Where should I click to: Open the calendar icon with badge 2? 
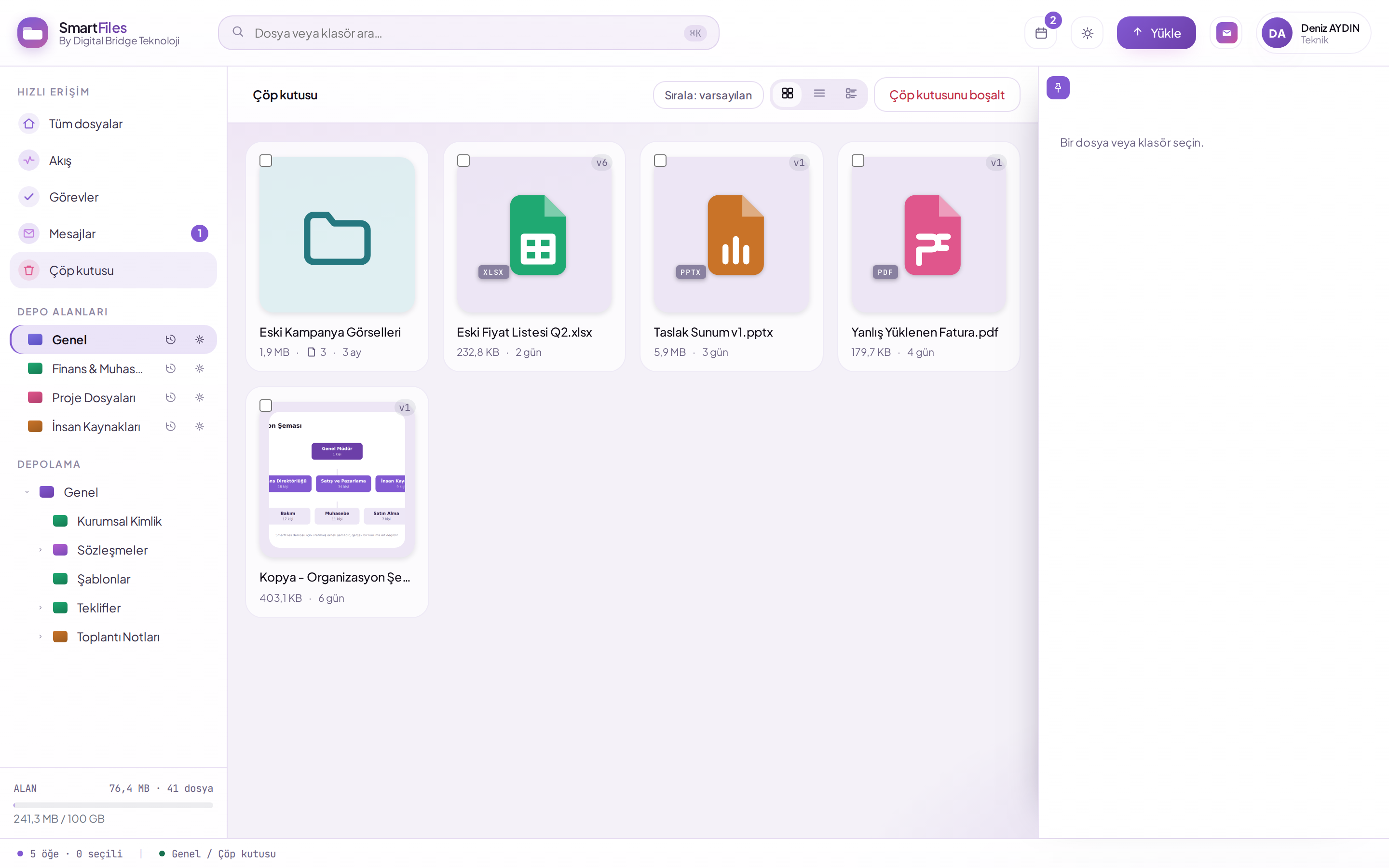pyautogui.click(x=1041, y=33)
